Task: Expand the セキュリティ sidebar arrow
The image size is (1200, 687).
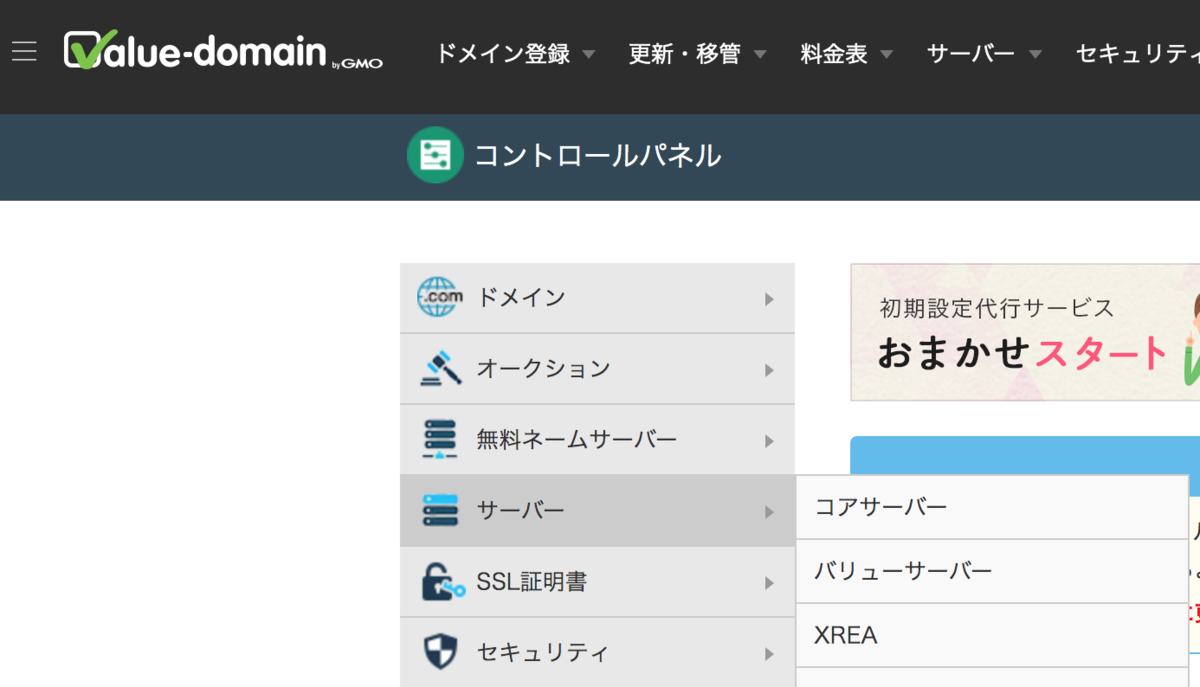Action: (769, 654)
